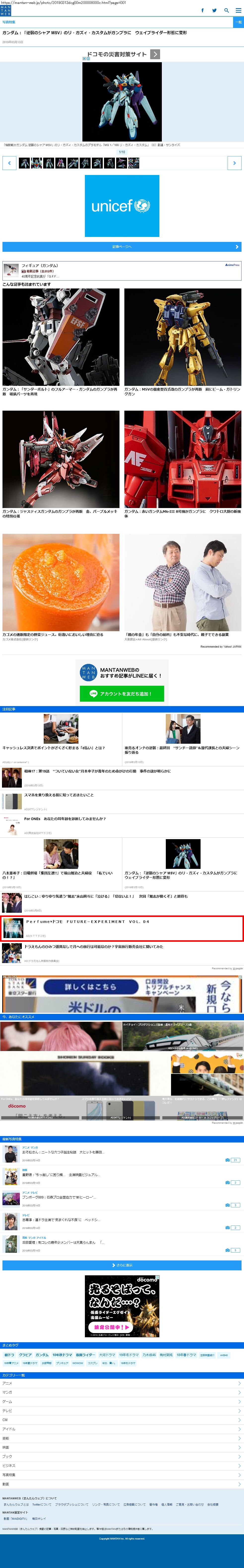Viewport: 244px width, 1568px height.
Task: Share the page via Facebook icon
Action: tap(203, 10)
